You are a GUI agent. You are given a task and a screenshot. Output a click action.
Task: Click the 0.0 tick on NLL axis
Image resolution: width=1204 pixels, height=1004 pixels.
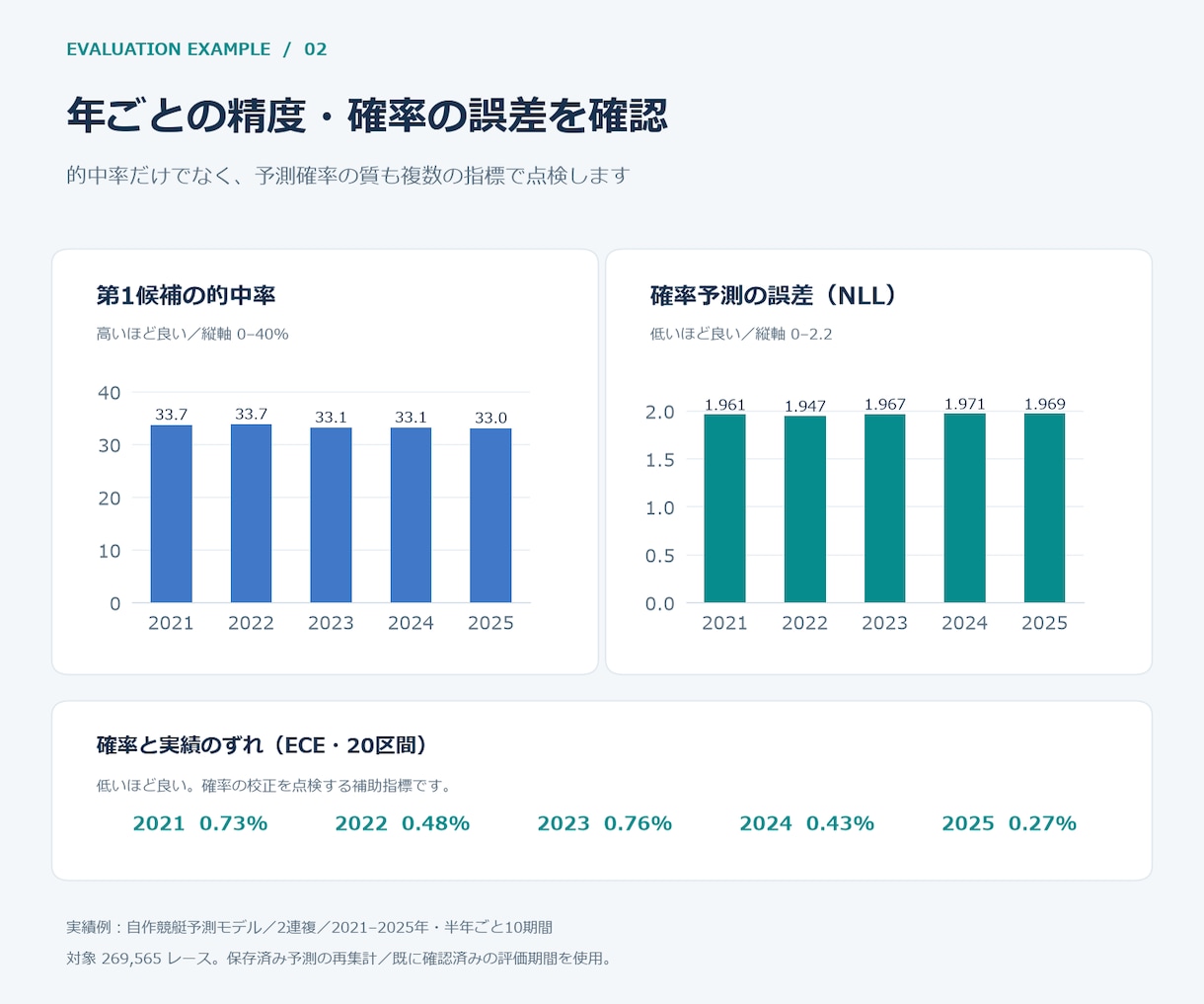click(660, 603)
